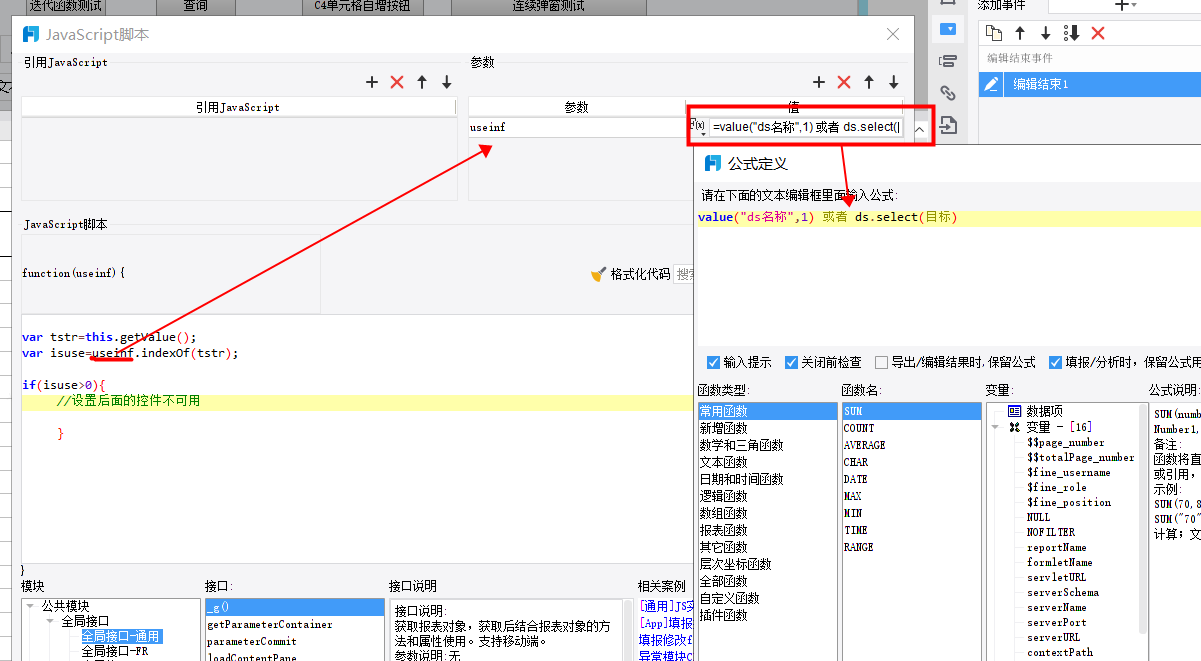Select _g() in interface list
The width and height of the screenshot is (1201, 661).
point(294,607)
